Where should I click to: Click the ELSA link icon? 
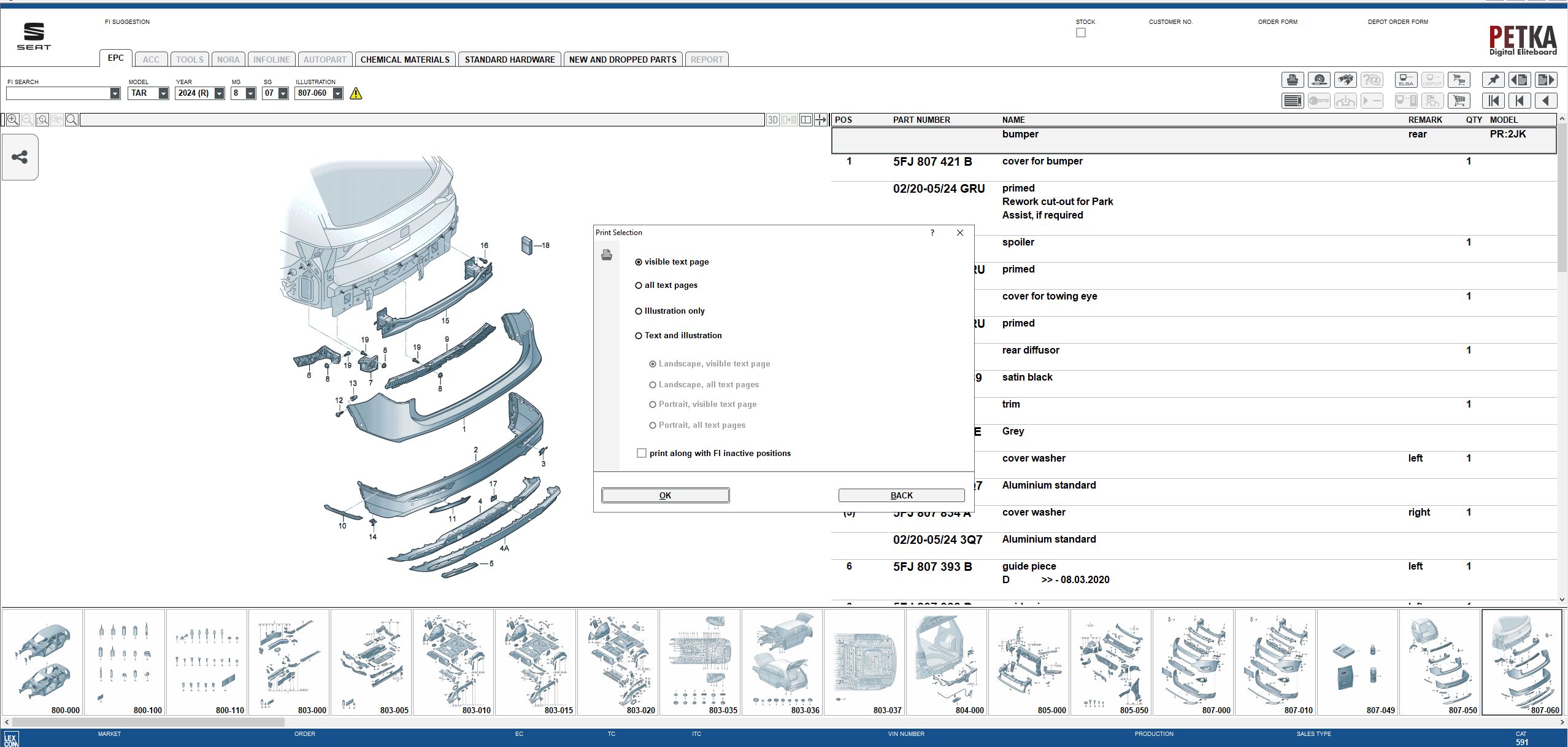tap(1405, 80)
